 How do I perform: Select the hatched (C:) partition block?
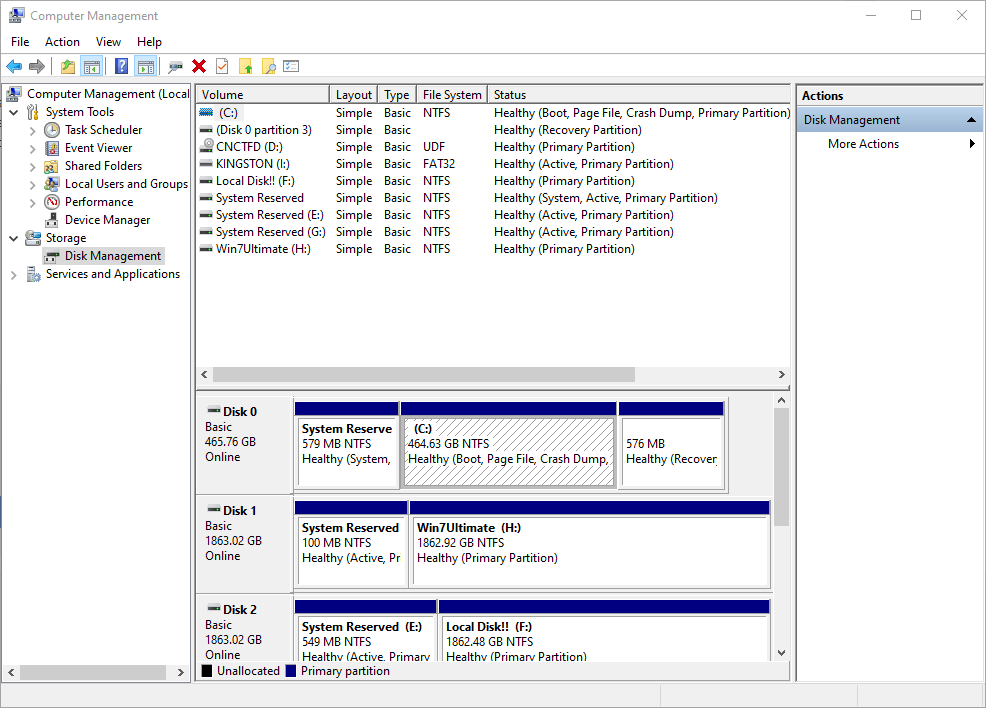pos(508,451)
